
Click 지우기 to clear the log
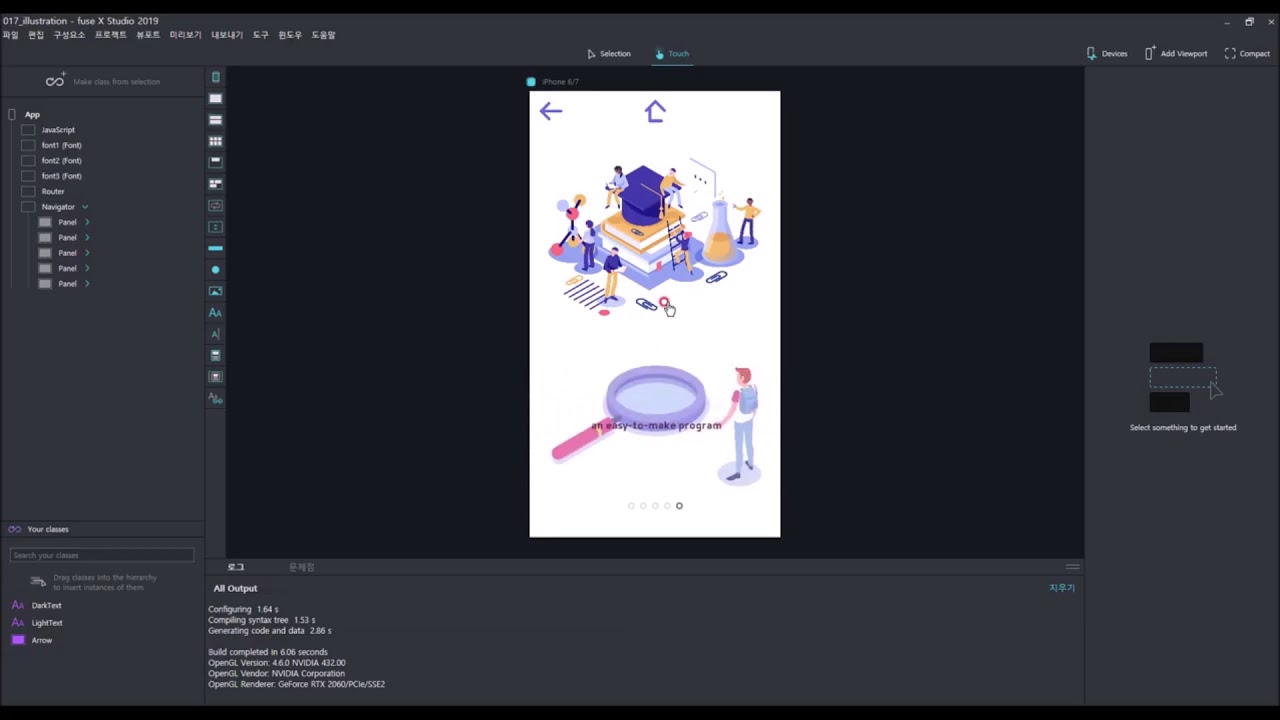pyautogui.click(x=1062, y=588)
